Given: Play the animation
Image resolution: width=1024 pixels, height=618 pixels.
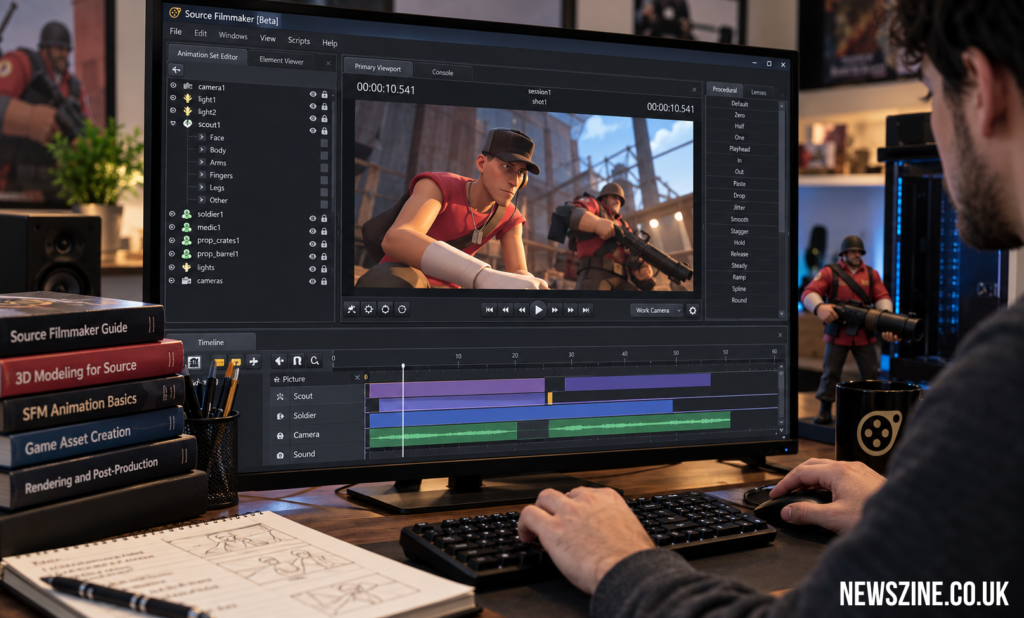Looking at the screenshot, I should click(538, 310).
